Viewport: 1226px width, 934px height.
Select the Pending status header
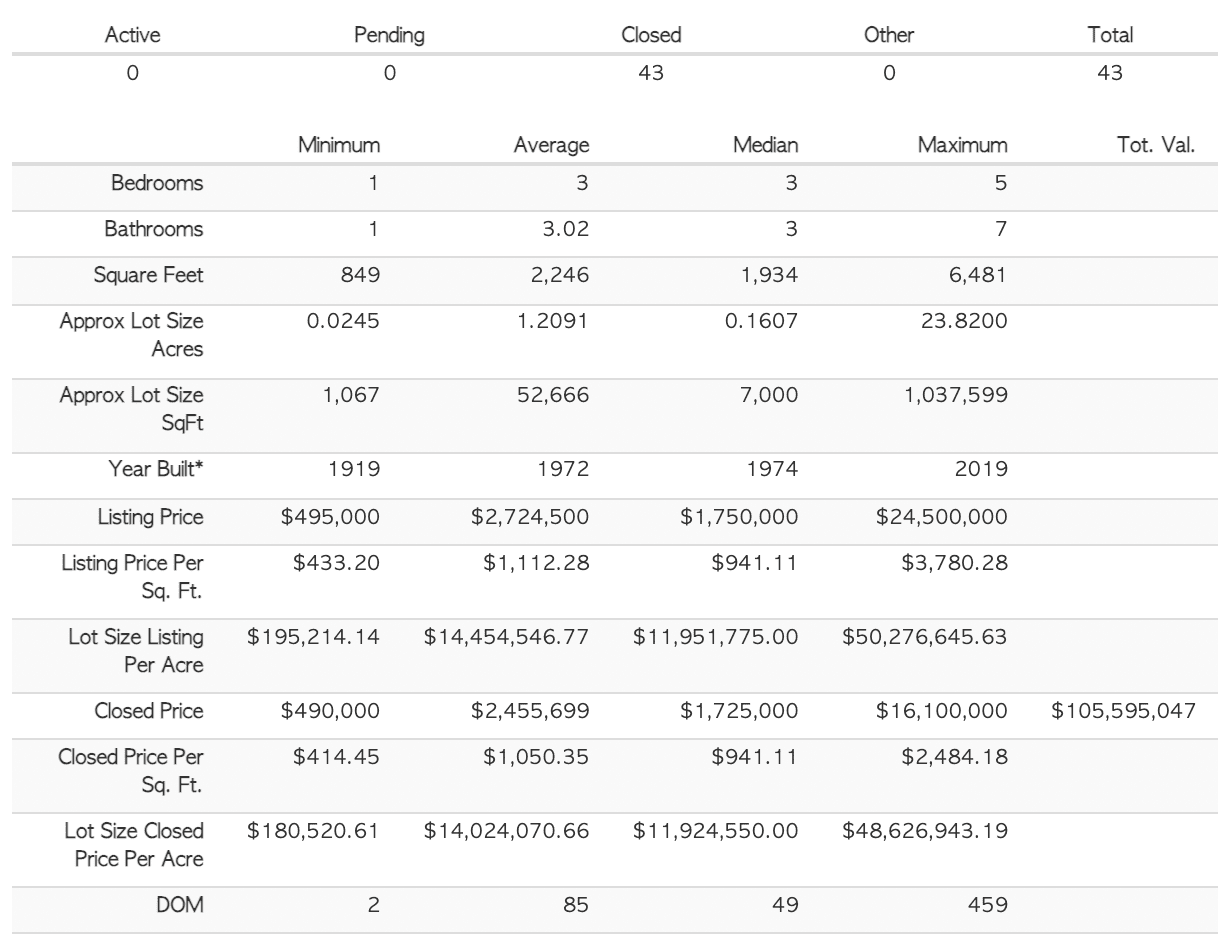click(390, 35)
